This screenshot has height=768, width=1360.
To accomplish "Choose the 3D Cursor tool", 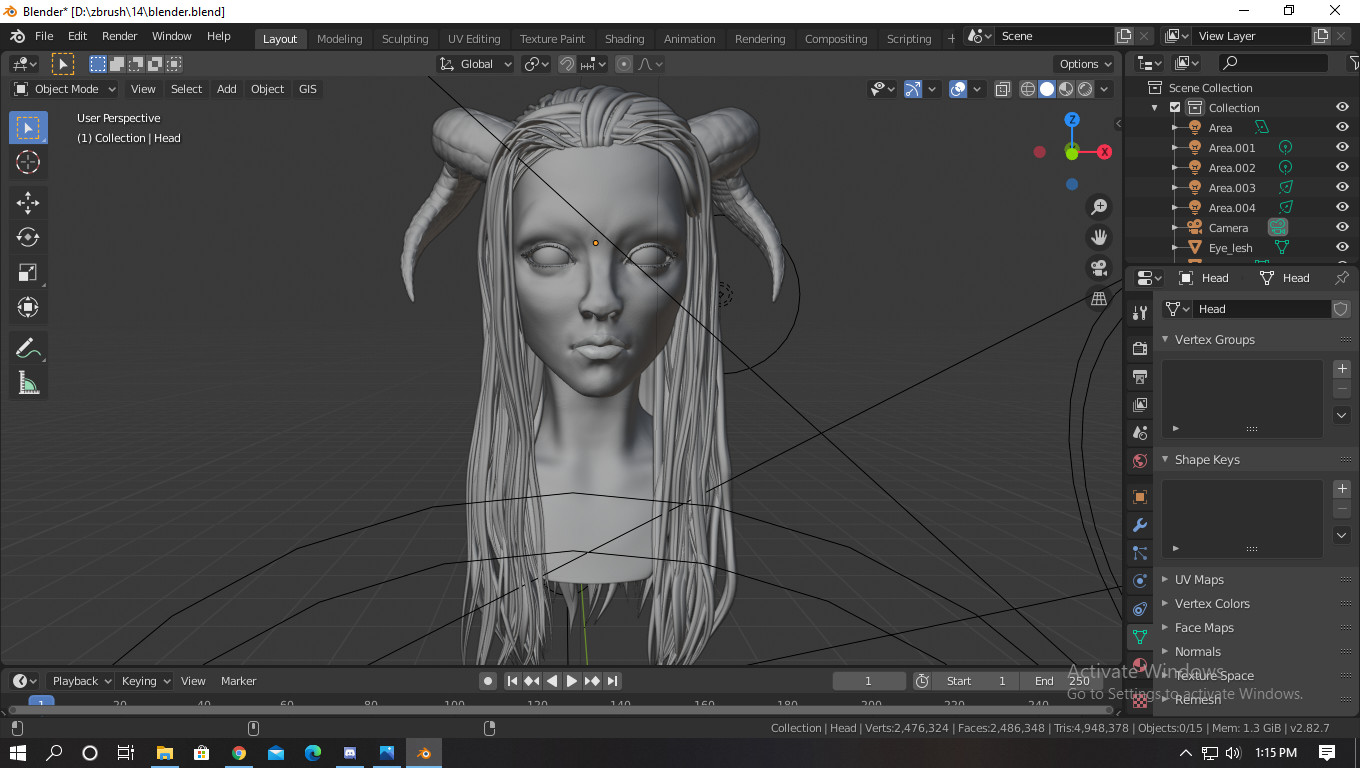I will pyautogui.click(x=28, y=163).
